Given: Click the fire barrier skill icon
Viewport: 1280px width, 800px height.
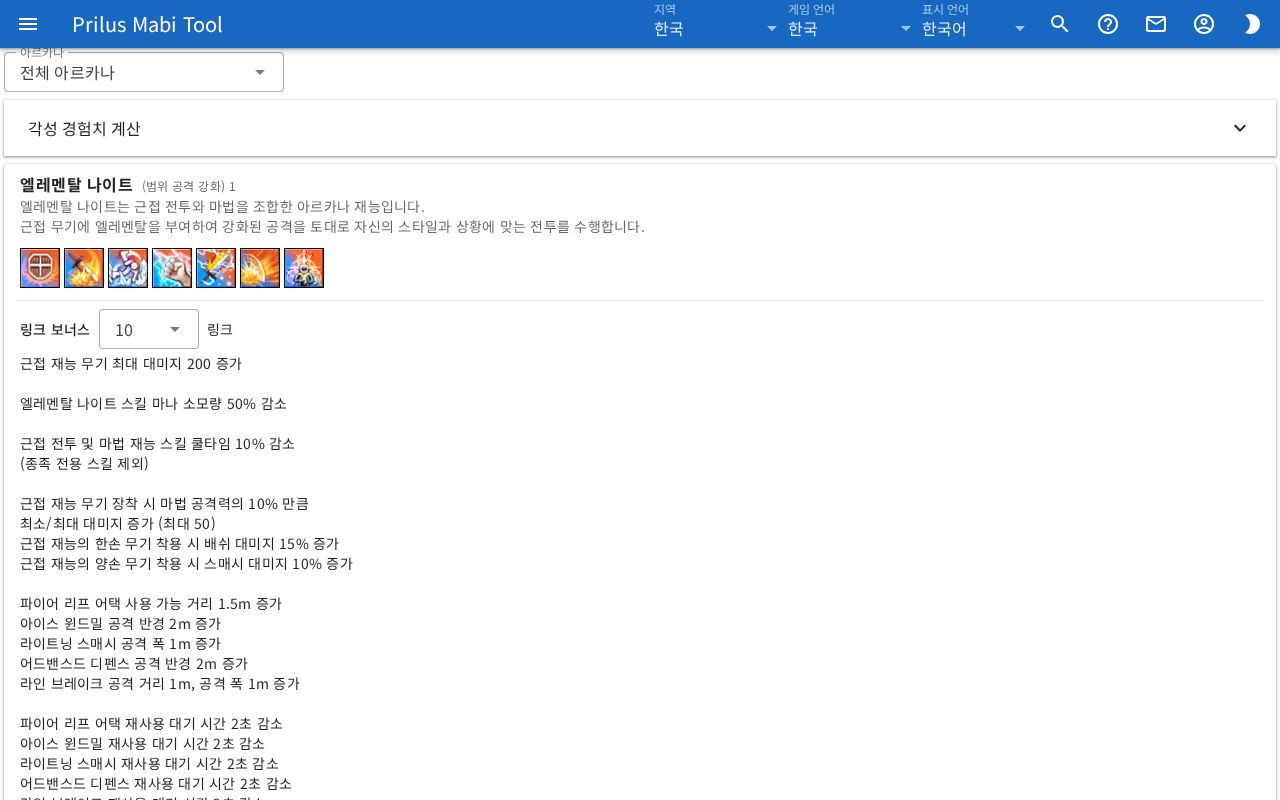Looking at the screenshot, I should (x=260, y=268).
